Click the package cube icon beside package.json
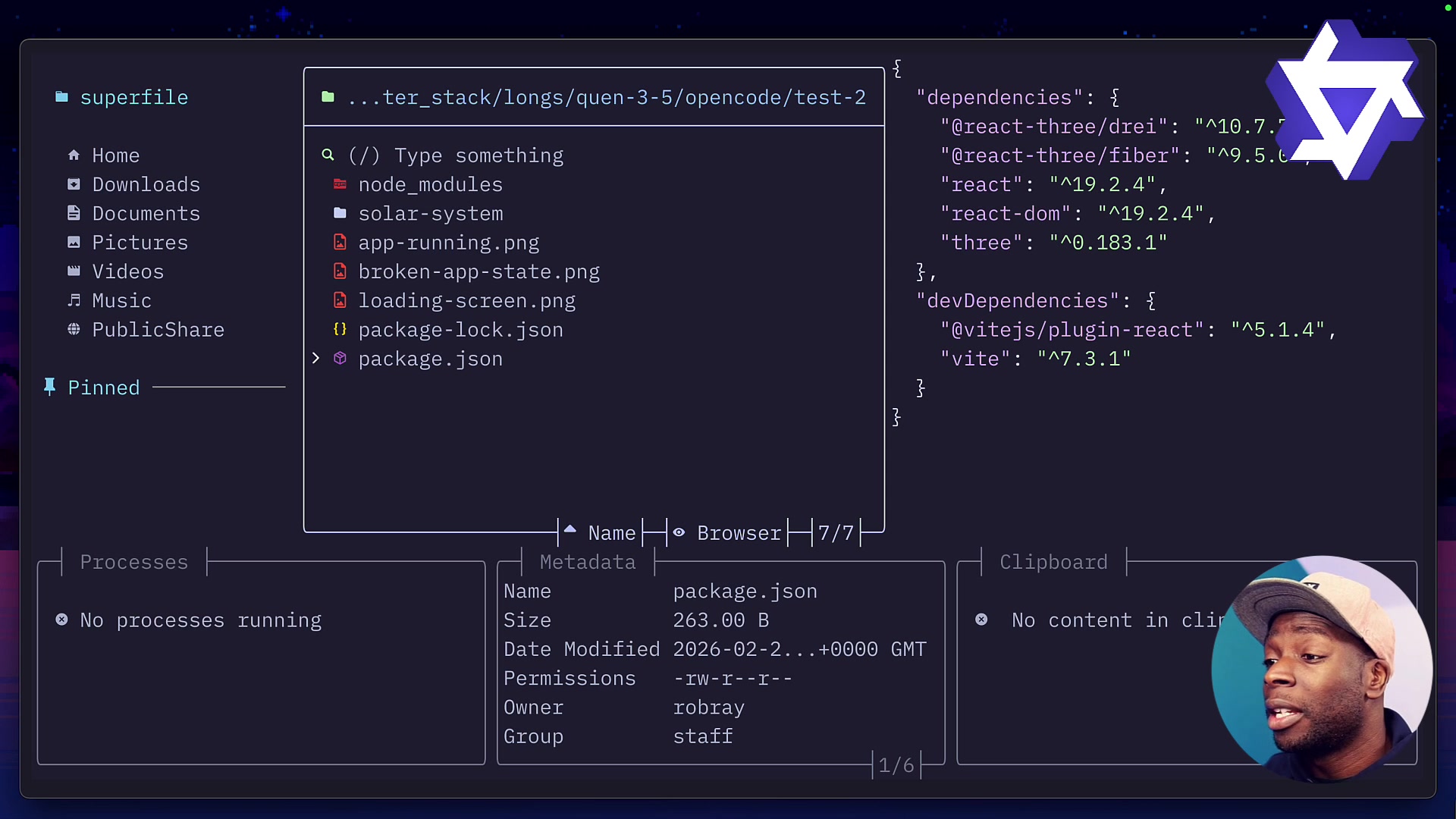Viewport: 1456px width, 819px height. point(340,359)
